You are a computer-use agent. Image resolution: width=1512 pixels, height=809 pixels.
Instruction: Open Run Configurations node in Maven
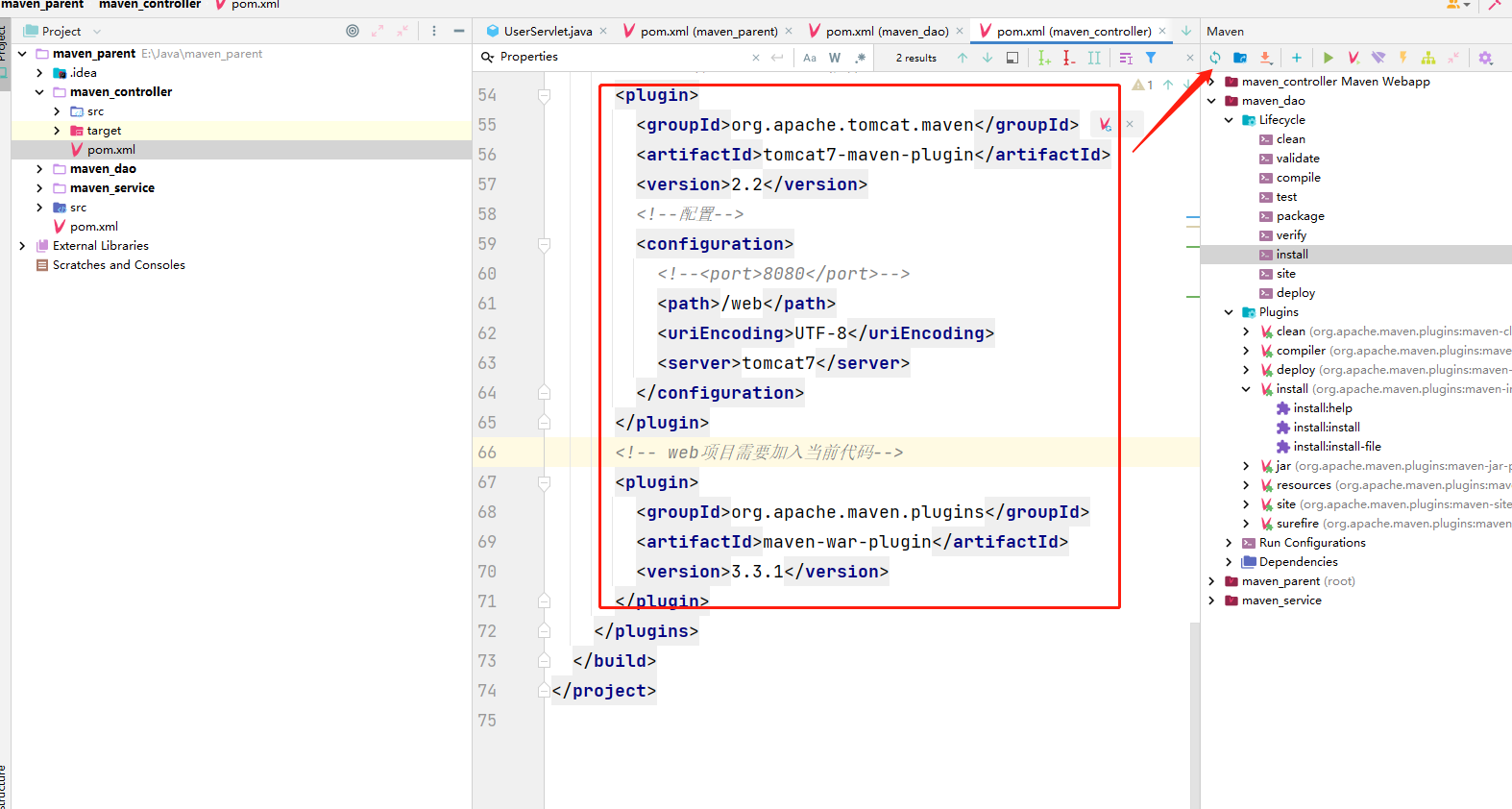[x=1311, y=543]
